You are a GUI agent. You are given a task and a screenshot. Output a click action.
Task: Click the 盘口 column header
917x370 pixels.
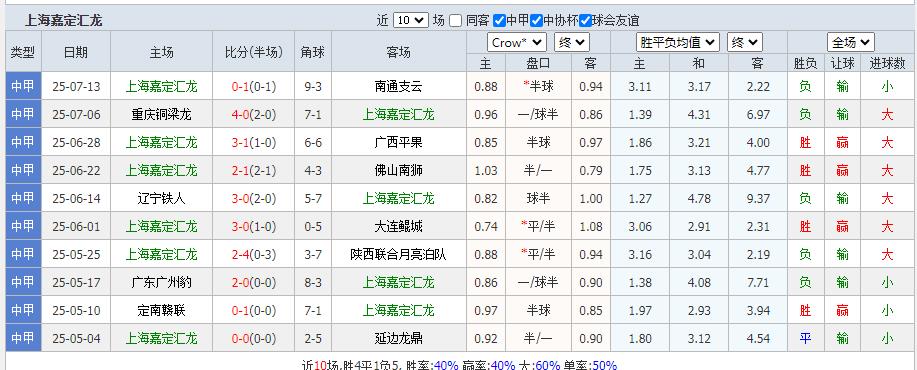click(x=538, y=63)
